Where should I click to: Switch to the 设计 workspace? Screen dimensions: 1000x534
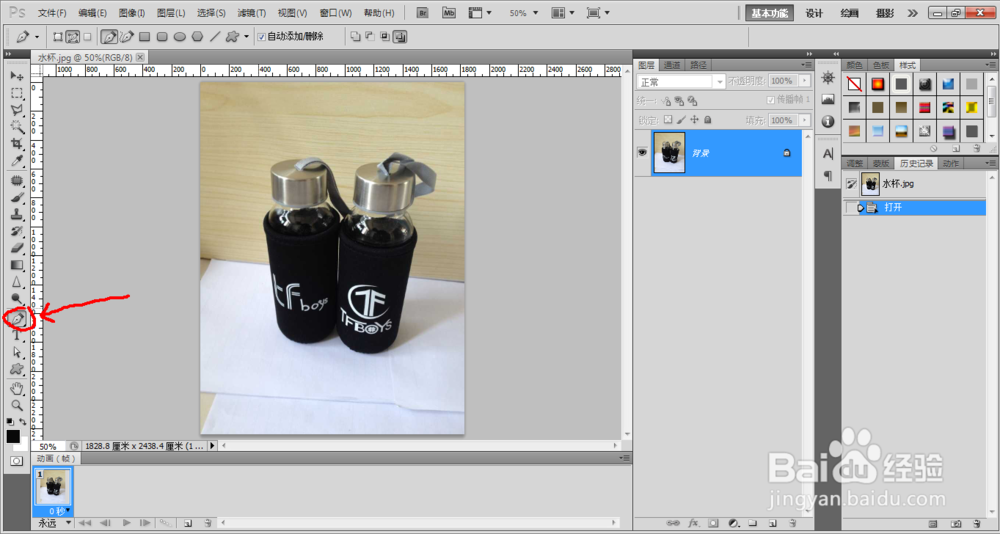click(x=814, y=13)
